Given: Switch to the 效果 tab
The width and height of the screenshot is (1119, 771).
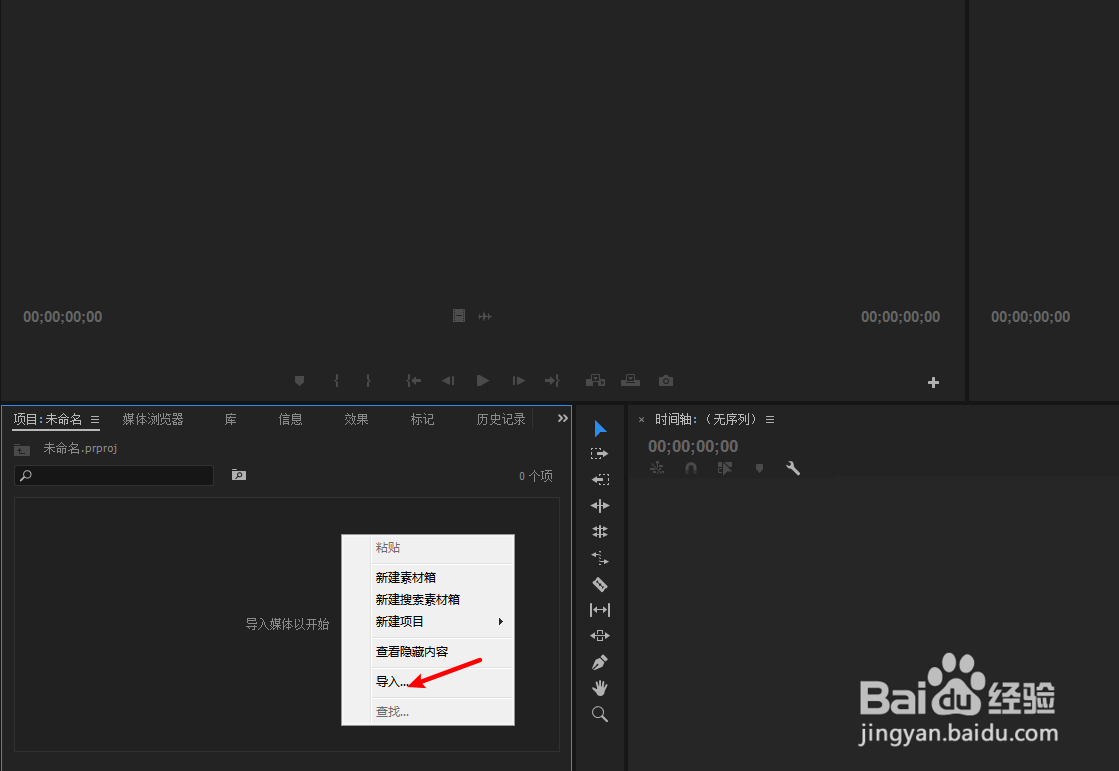Looking at the screenshot, I should (x=356, y=419).
